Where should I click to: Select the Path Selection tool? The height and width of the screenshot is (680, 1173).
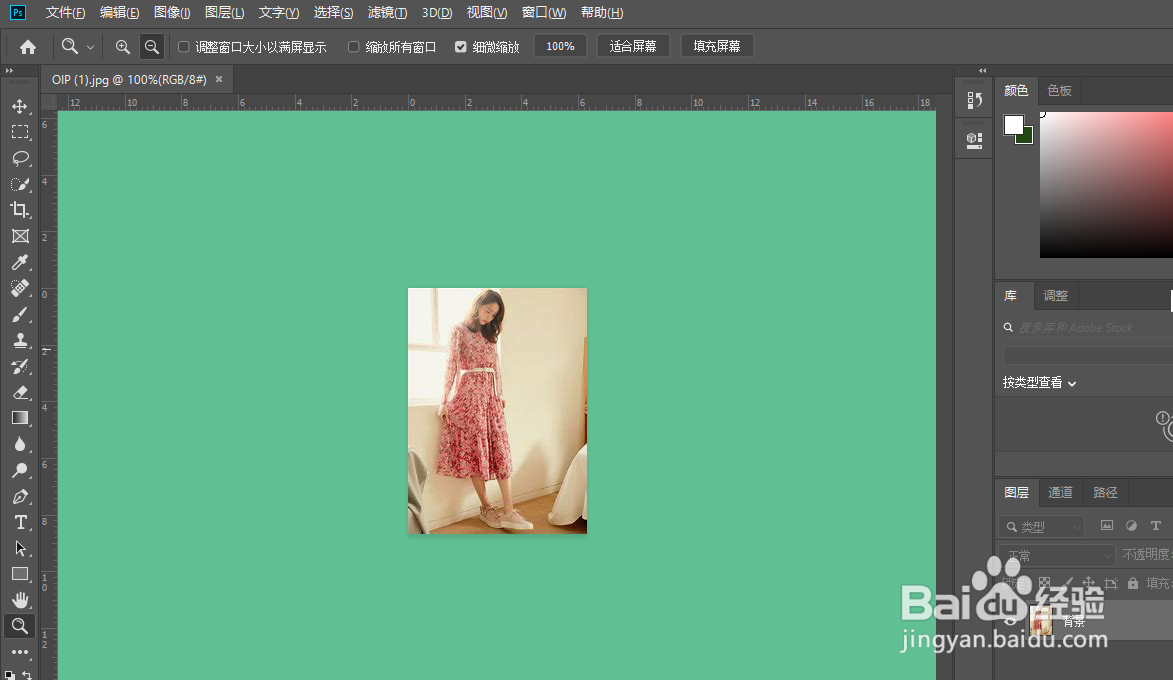(x=20, y=548)
